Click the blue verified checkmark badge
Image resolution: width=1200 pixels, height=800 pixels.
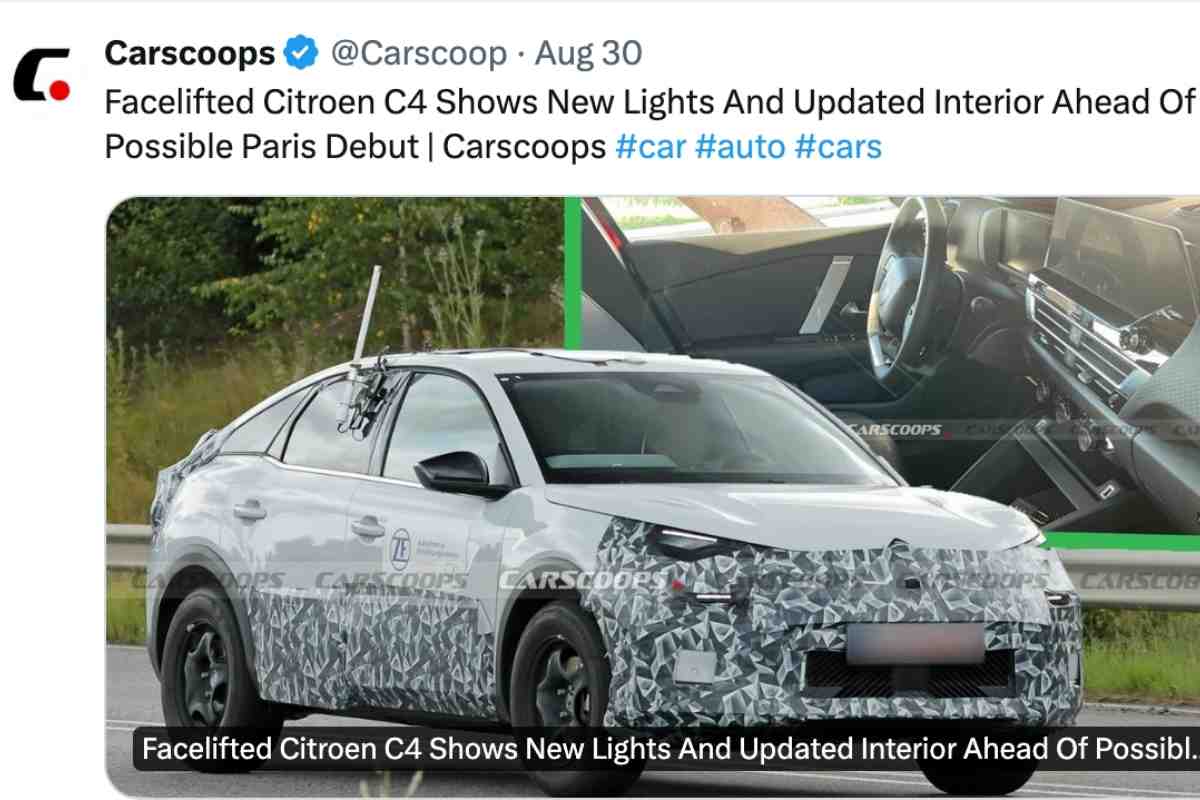point(300,53)
